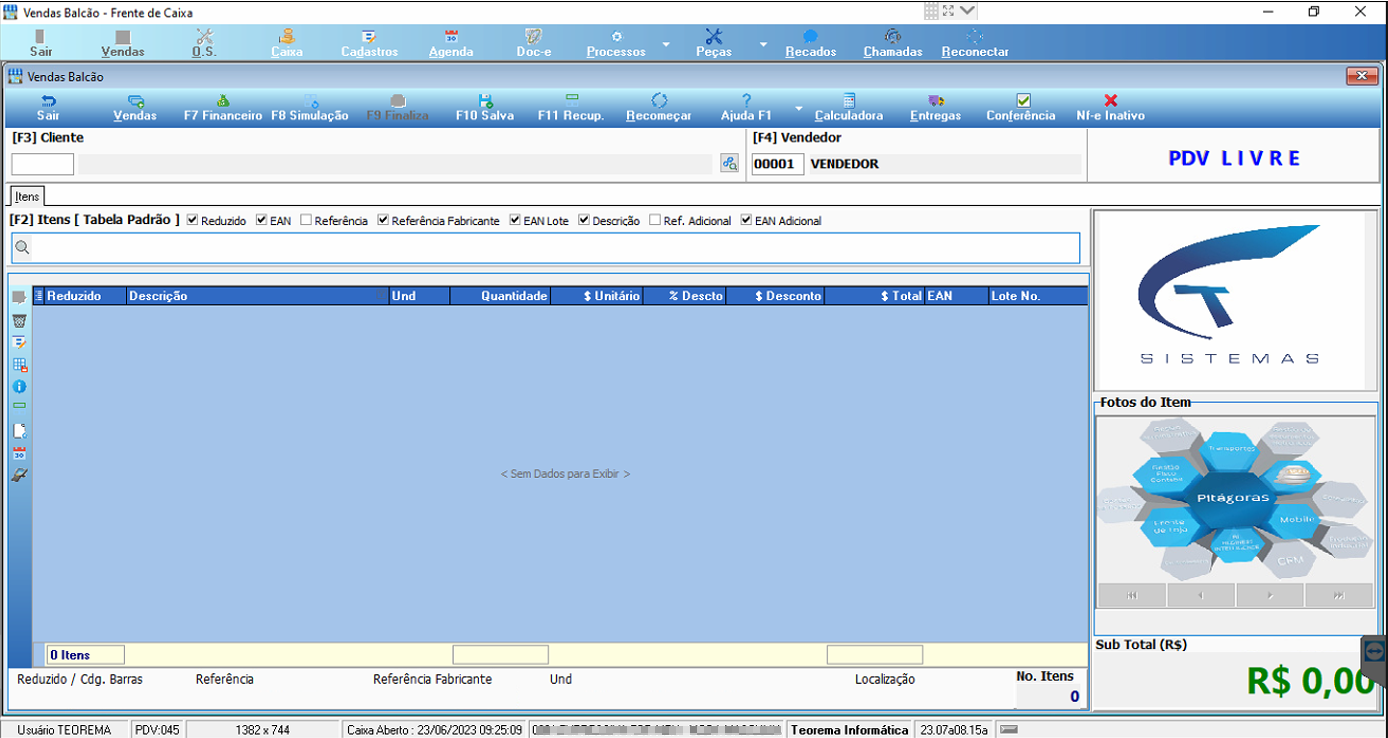Image resolution: width=1388 pixels, height=738 pixels.
Task: Toggle the Reduzido checkbox
Action: coord(193,220)
